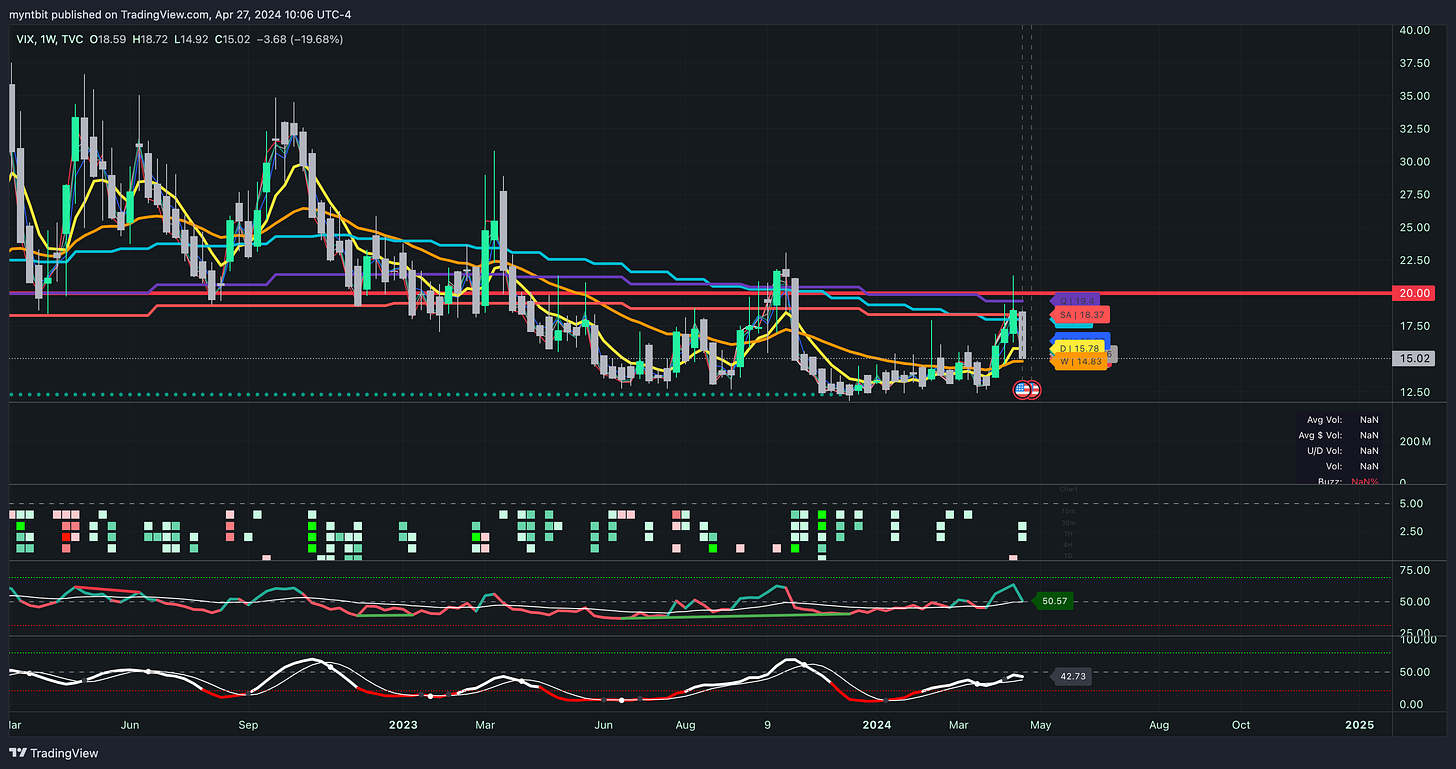Select the yellow D | 15.78 level tag
This screenshot has width=1456, height=769.
pyautogui.click(x=1078, y=348)
